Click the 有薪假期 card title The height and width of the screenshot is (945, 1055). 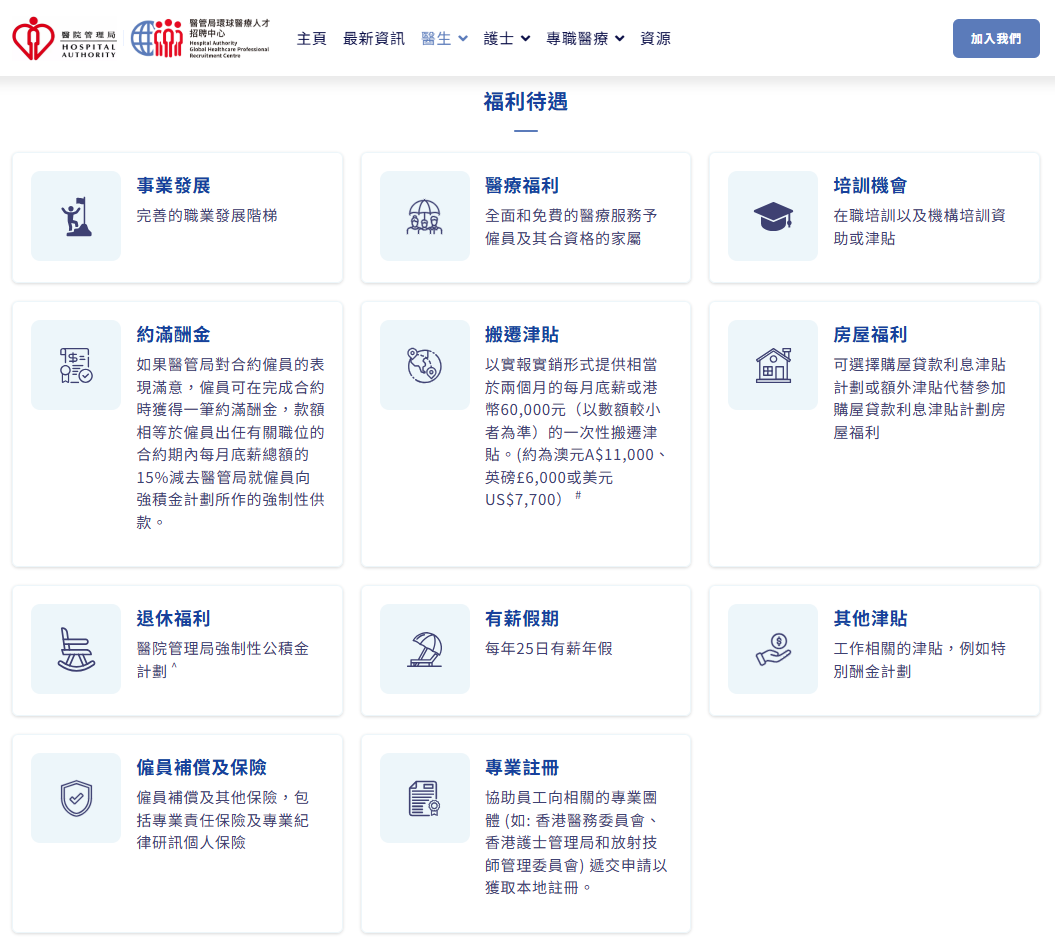coord(522,619)
